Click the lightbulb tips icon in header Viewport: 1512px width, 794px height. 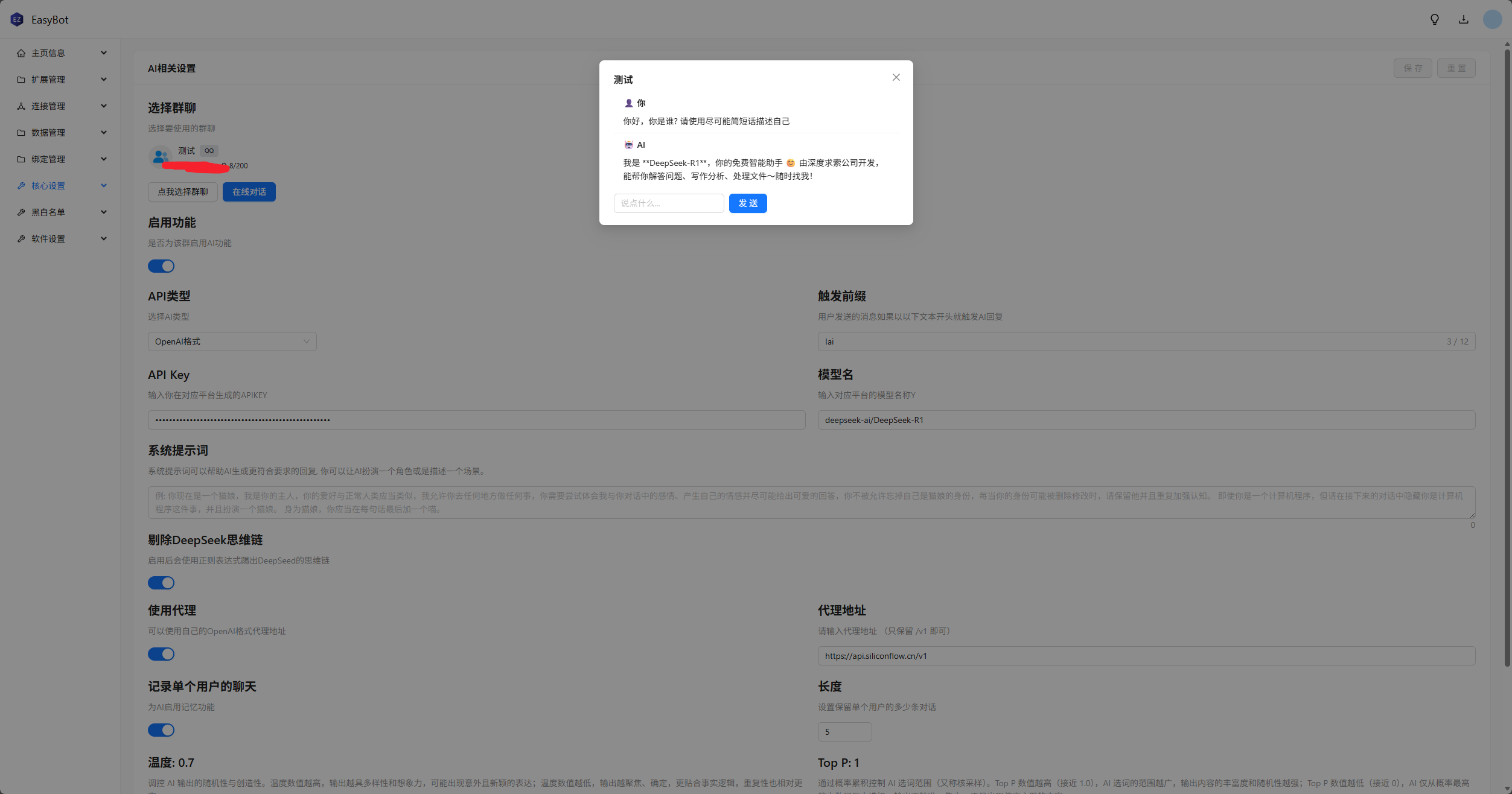[1435, 19]
